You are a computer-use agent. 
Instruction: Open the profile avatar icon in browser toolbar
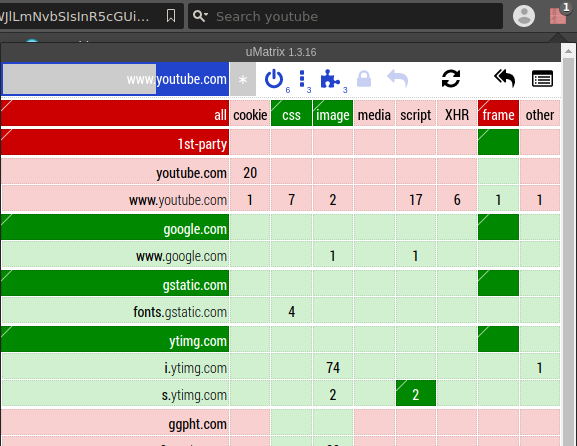coord(524,16)
